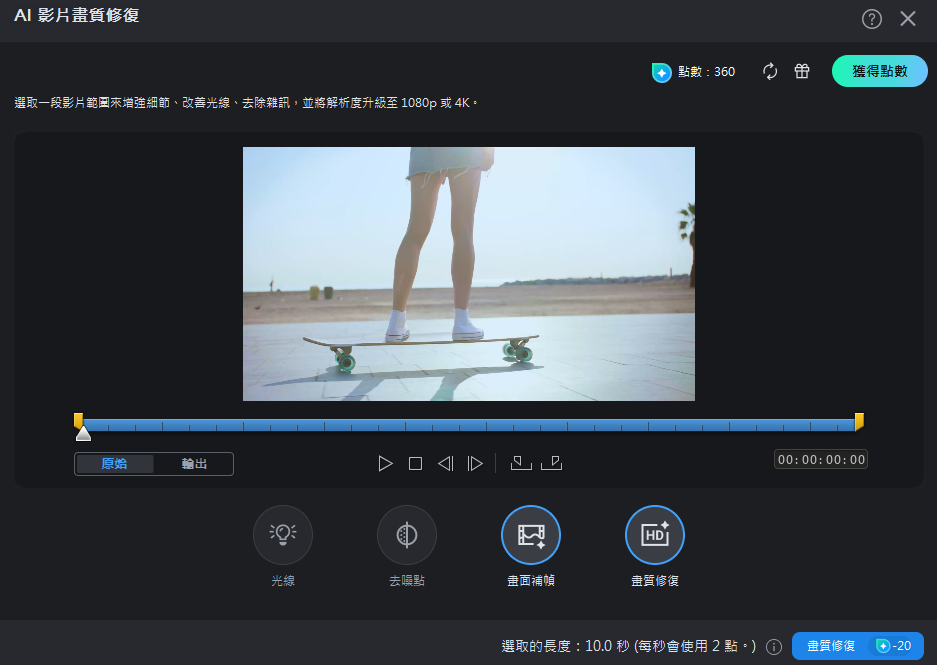Image resolution: width=937 pixels, height=665 pixels.
Task: Click the gift icon near the points balance
Action: 801,72
